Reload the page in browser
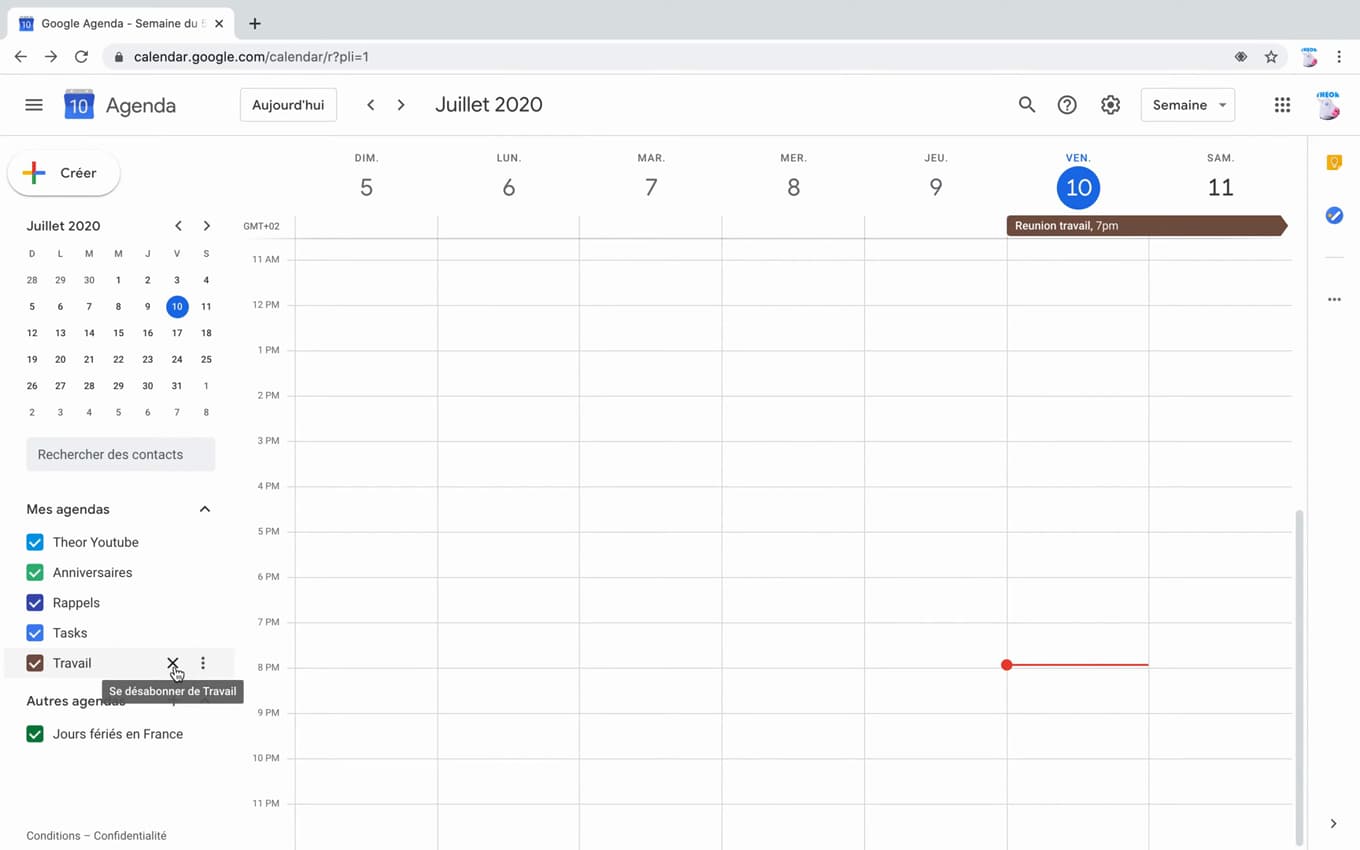The width and height of the screenshot is (1360, 850). click(82, 57)
